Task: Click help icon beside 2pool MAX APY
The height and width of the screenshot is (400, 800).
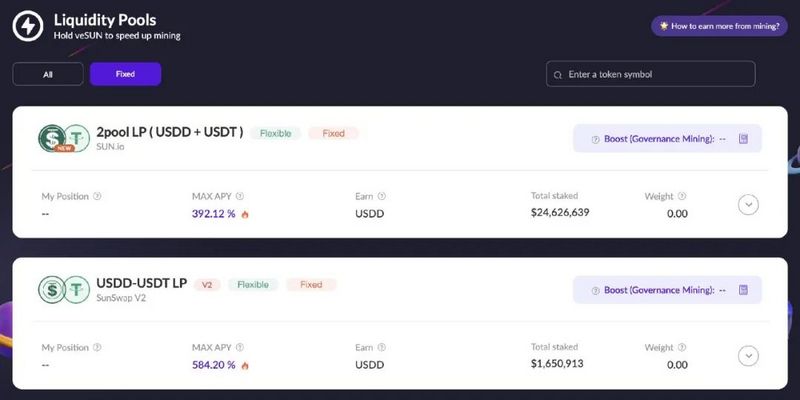Action: (240, 196)
